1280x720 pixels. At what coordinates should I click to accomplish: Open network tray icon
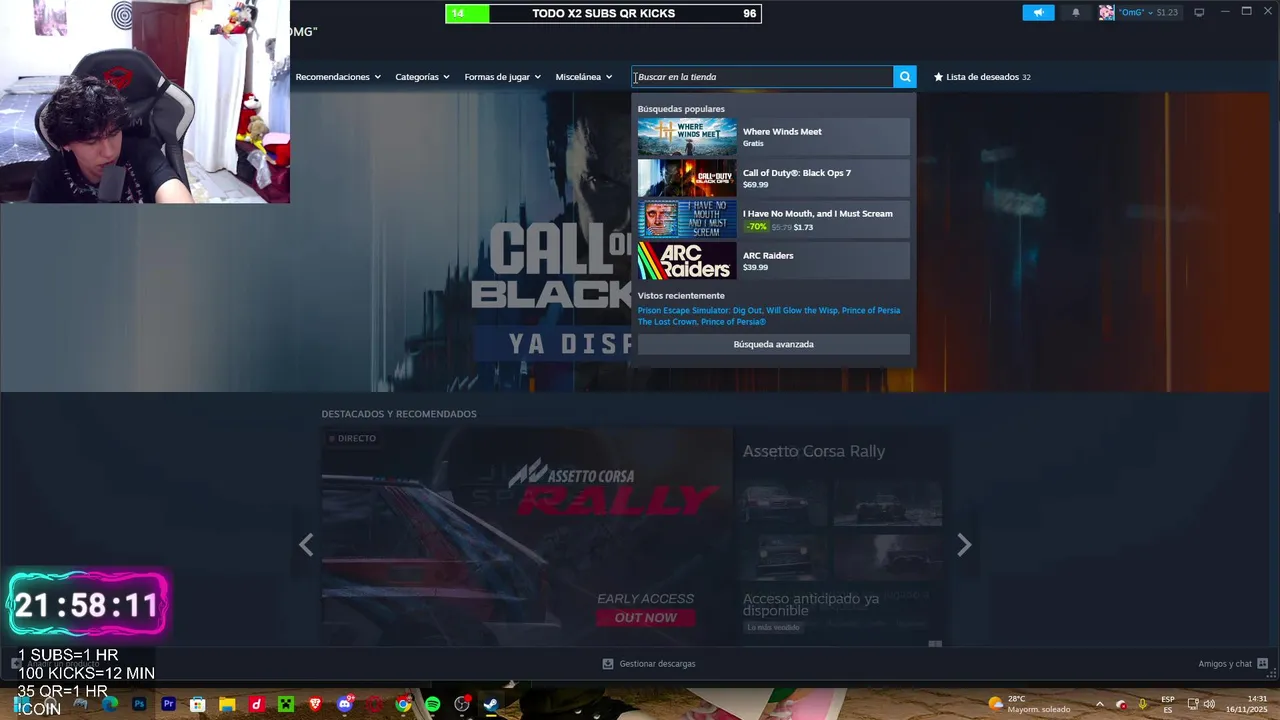coord(1192,704)
